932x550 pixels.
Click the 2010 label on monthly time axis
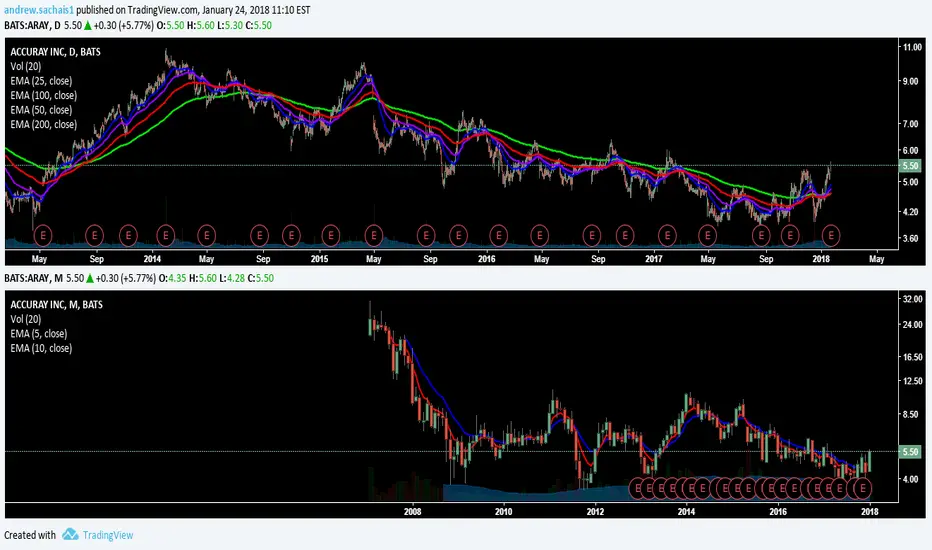pos(503,511)
